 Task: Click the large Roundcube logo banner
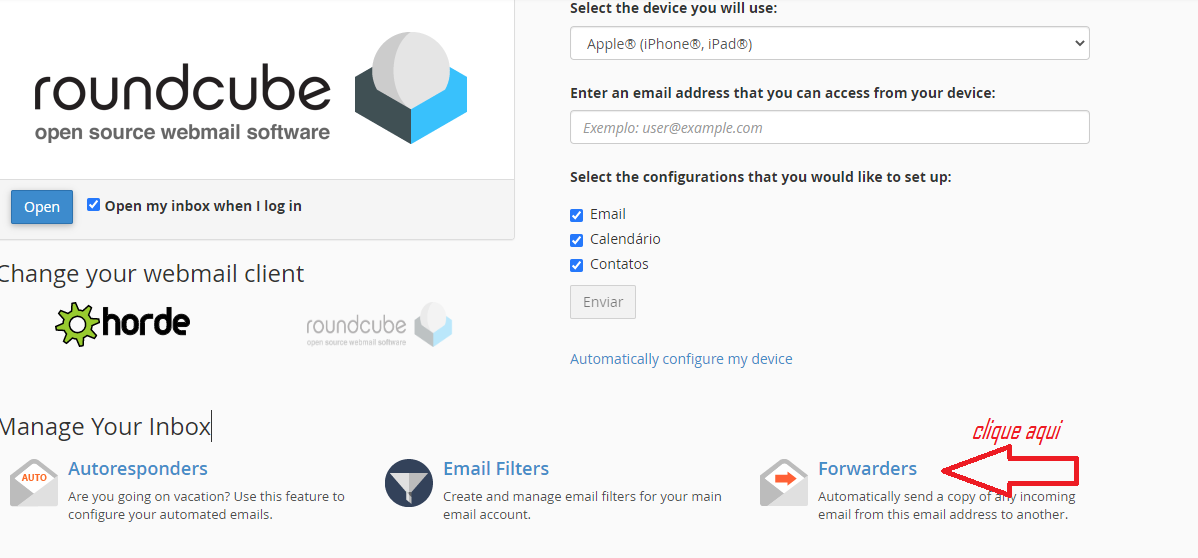[251, 88]
